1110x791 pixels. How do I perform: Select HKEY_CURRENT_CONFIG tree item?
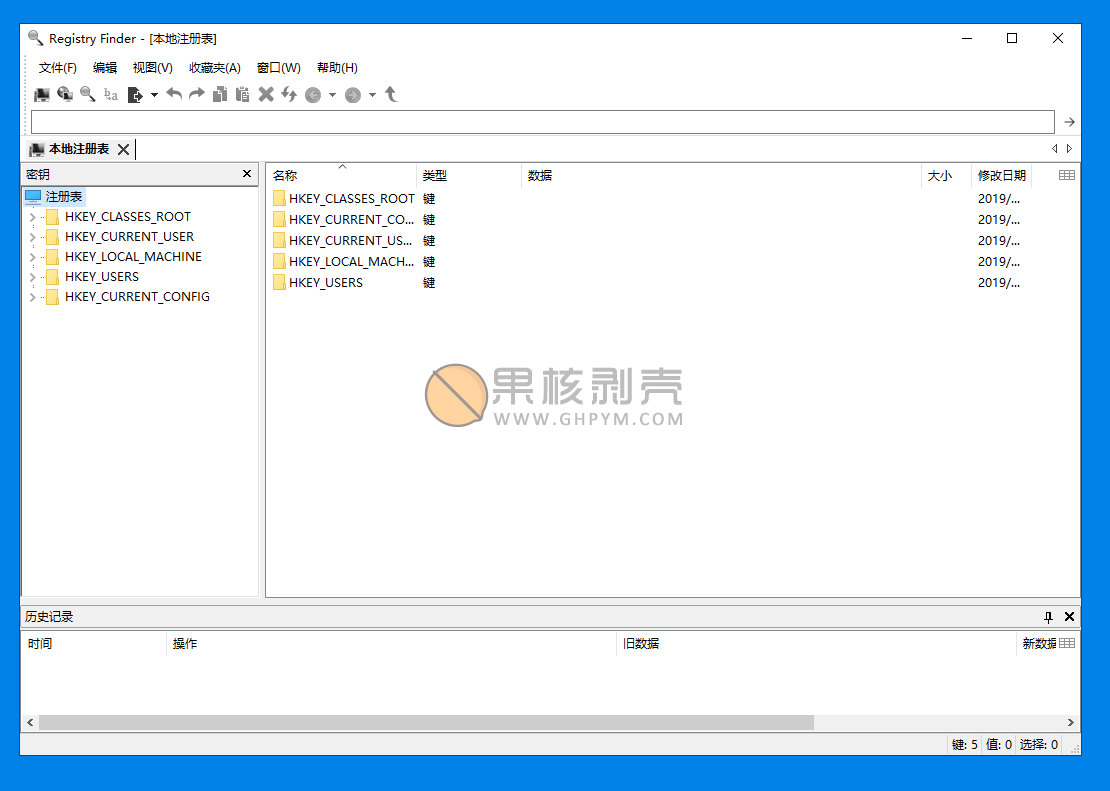(x=137, y=297)
